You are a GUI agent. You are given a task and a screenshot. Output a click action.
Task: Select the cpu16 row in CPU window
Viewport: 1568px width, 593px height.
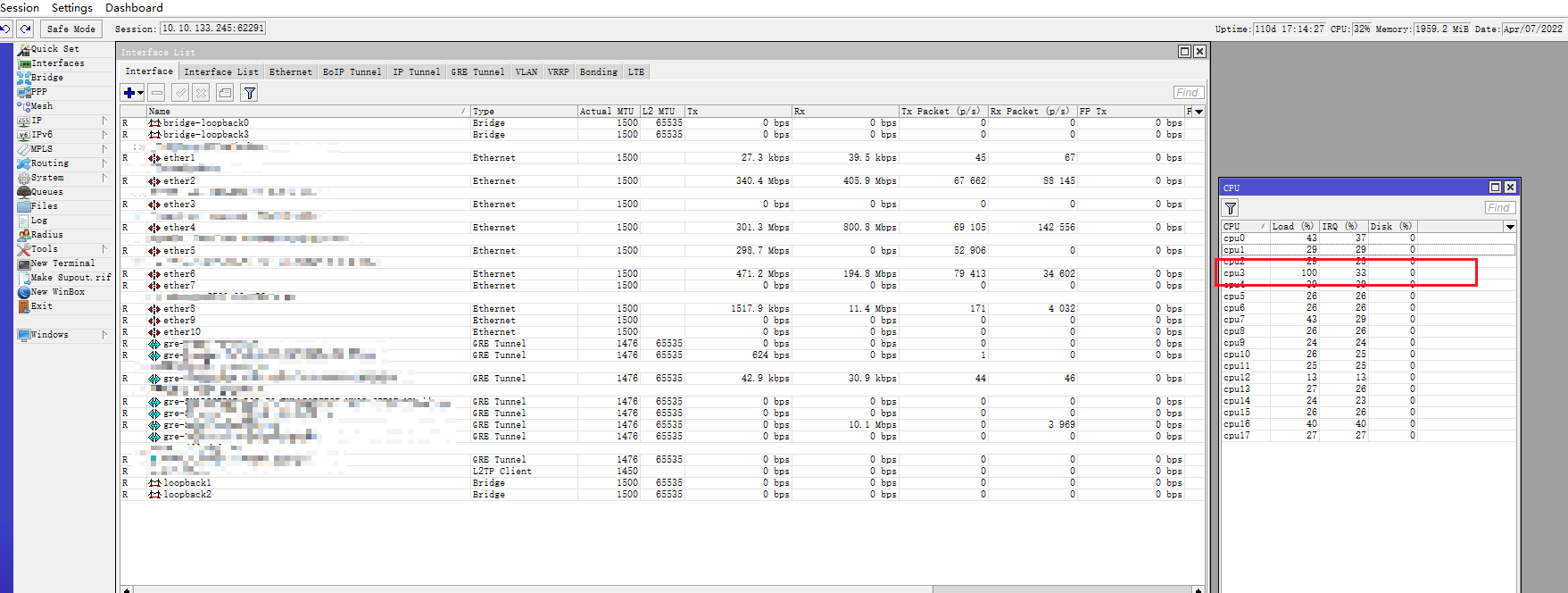point(1368,424)
